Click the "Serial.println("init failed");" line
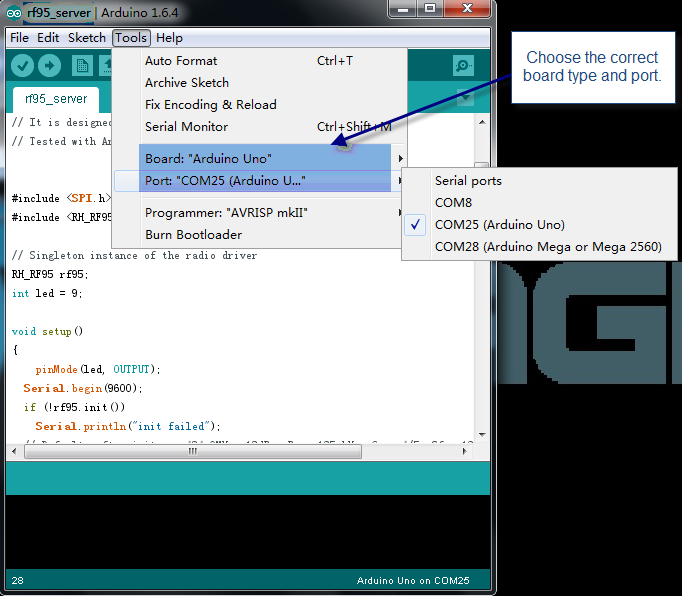 click(128, 426)
